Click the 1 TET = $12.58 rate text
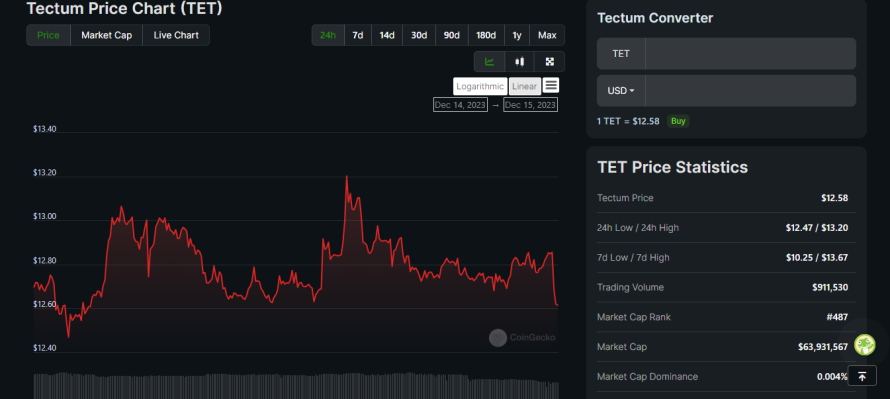The image size is (890, 399). click(x=628, y=121)
